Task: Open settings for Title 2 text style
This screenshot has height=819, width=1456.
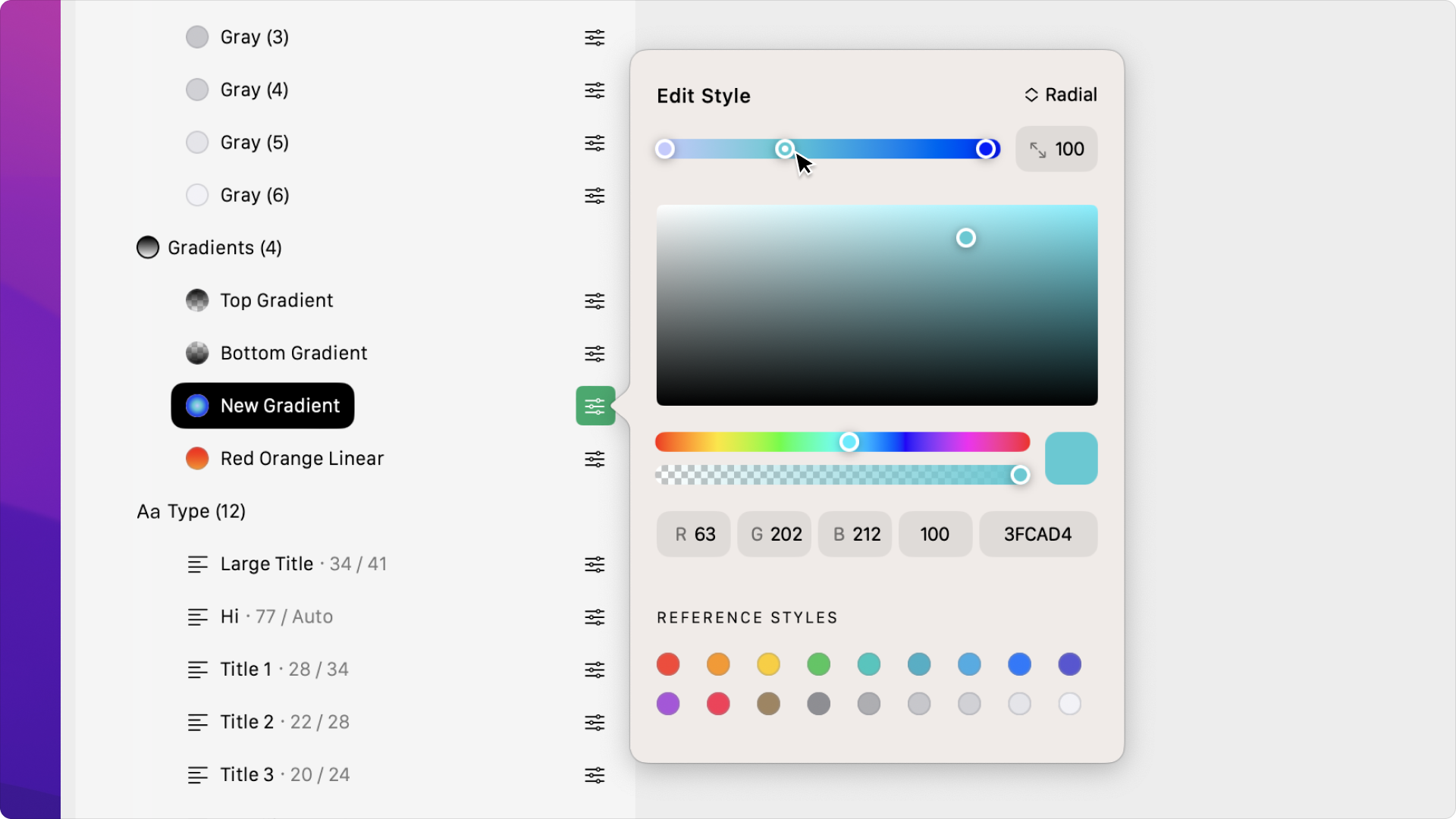Action: click(x=595, y=722)
